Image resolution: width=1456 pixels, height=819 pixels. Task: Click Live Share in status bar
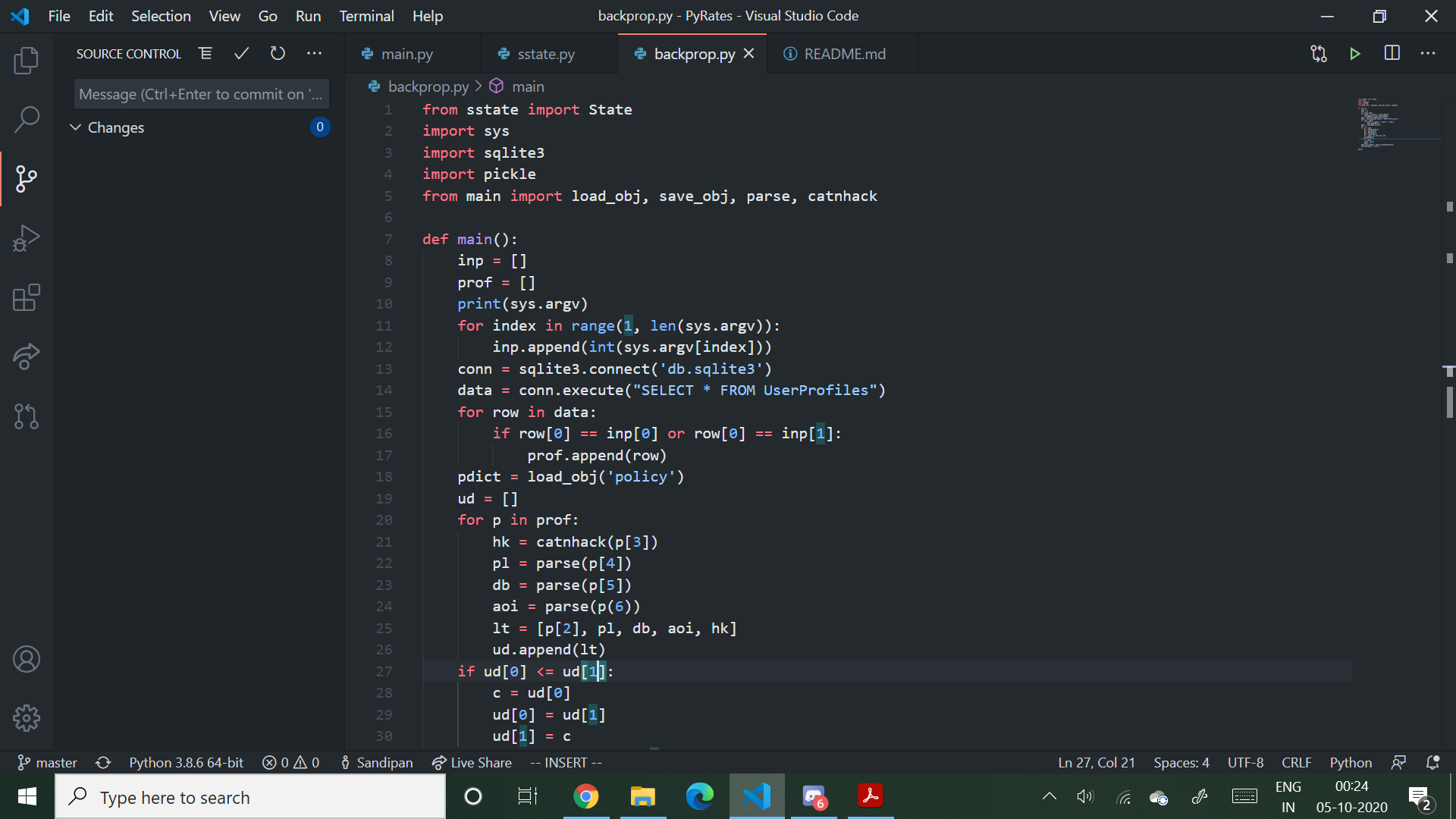click(x=472, y=762)
